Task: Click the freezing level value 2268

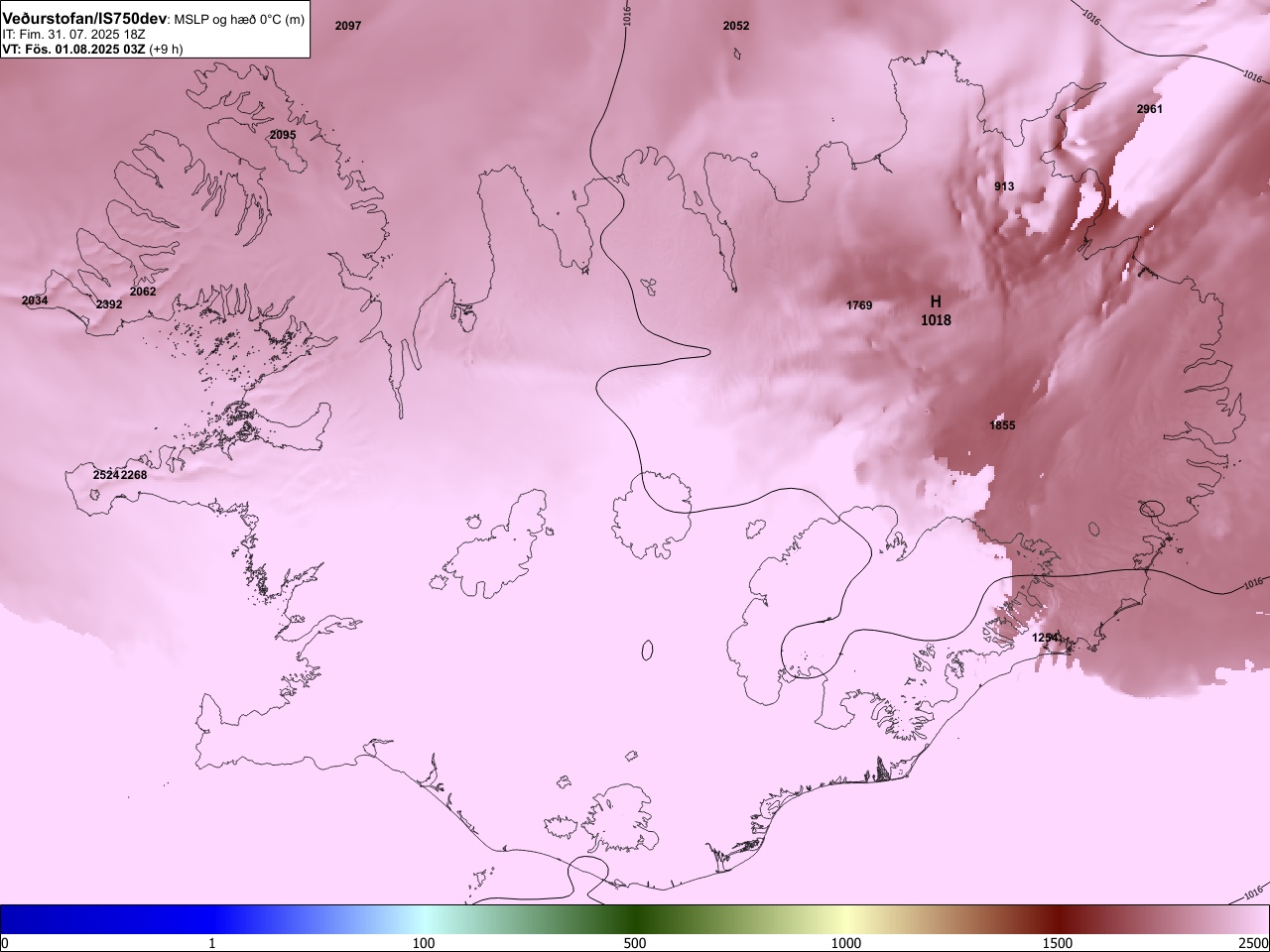Action: click(134, 475)
